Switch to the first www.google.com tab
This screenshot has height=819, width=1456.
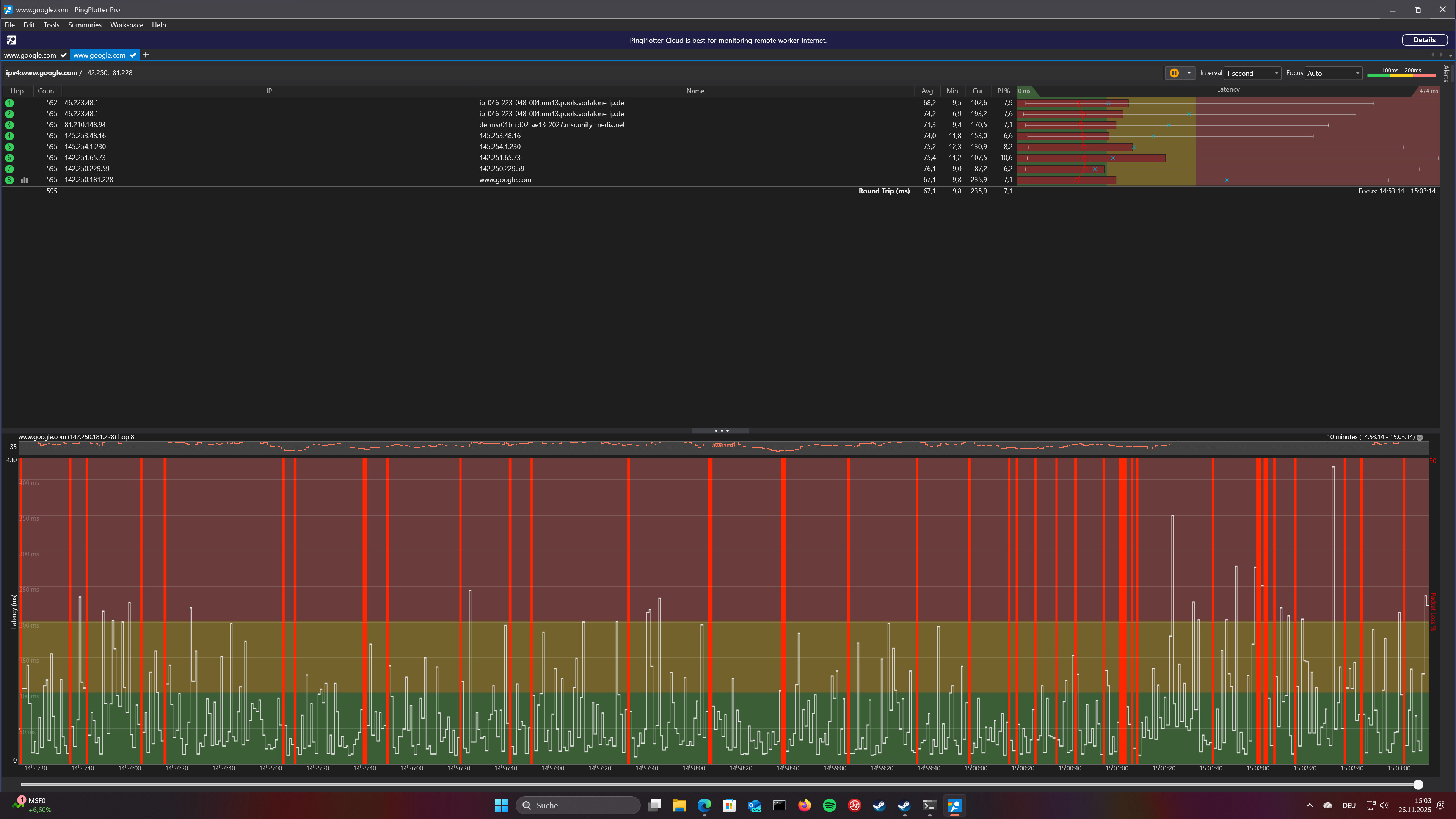click(30, 55)
